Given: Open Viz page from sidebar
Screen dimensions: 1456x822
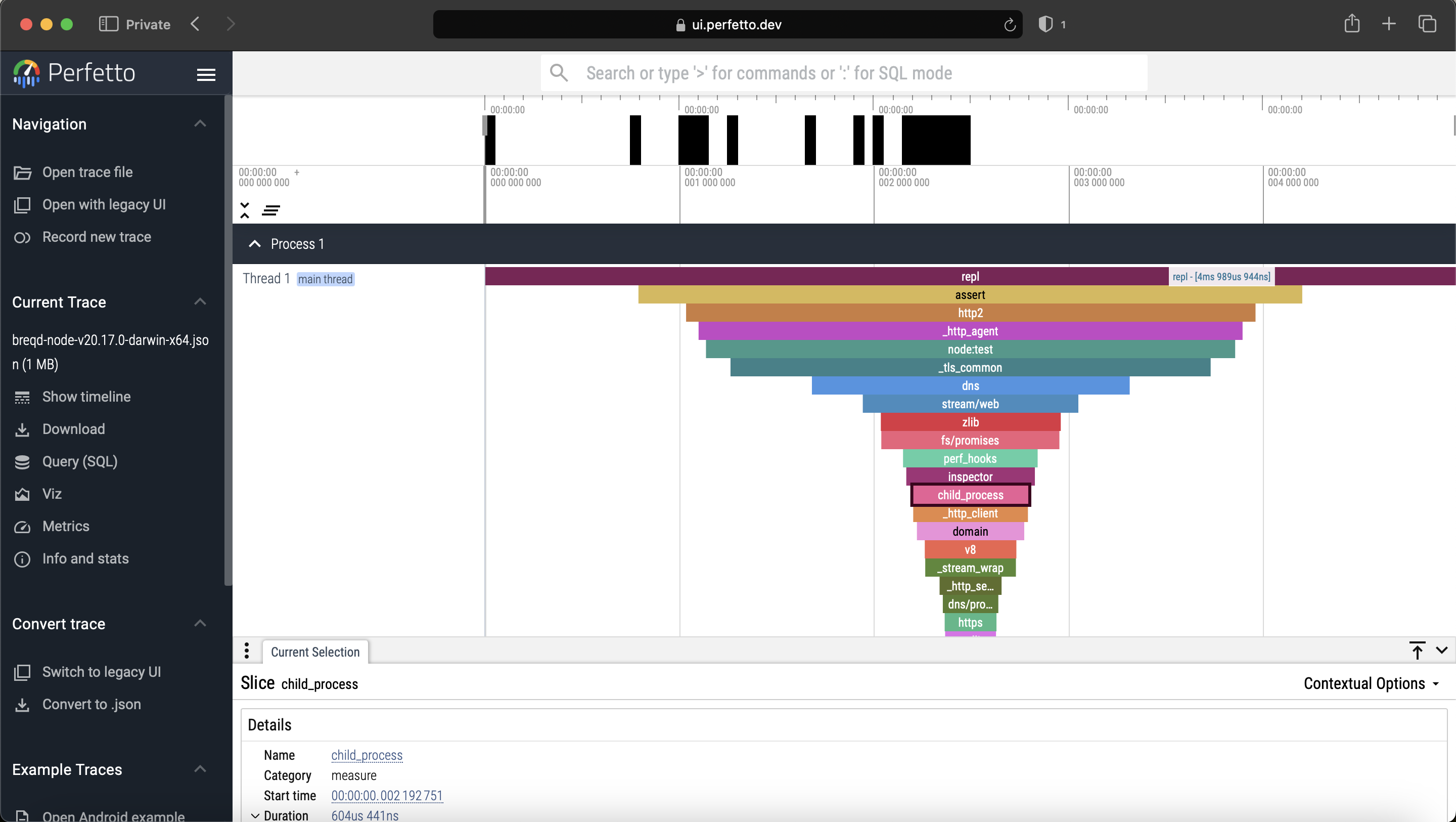Looking at the screenshot, I should tap(52, 494).
